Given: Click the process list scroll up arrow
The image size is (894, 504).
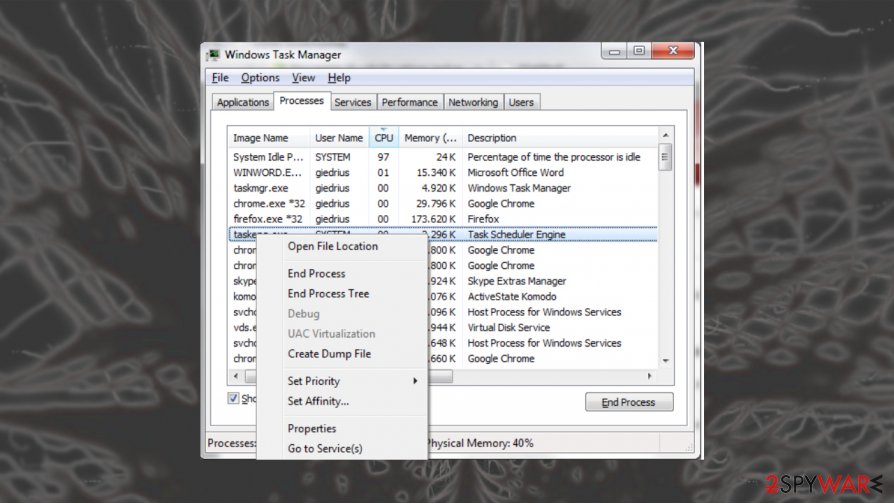Looking at the screenshot, I should [665, 135].
